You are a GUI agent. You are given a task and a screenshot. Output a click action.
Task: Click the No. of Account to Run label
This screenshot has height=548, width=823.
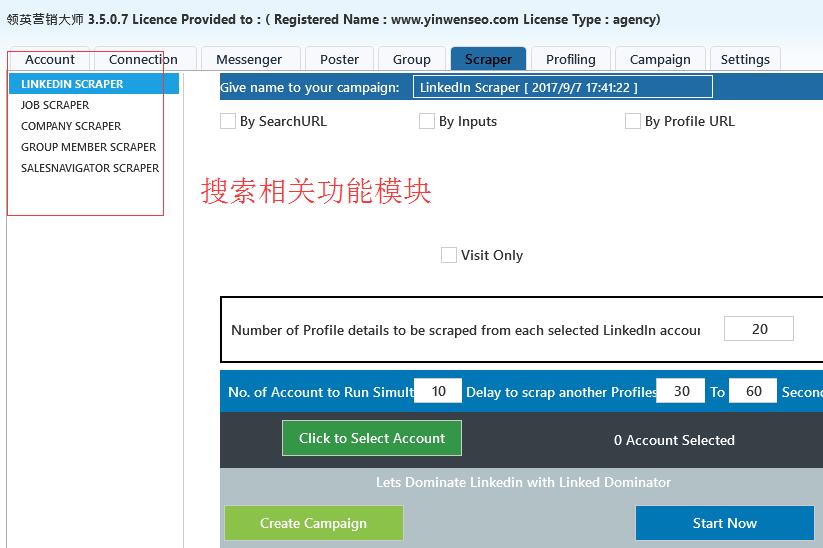pos(321,392)
